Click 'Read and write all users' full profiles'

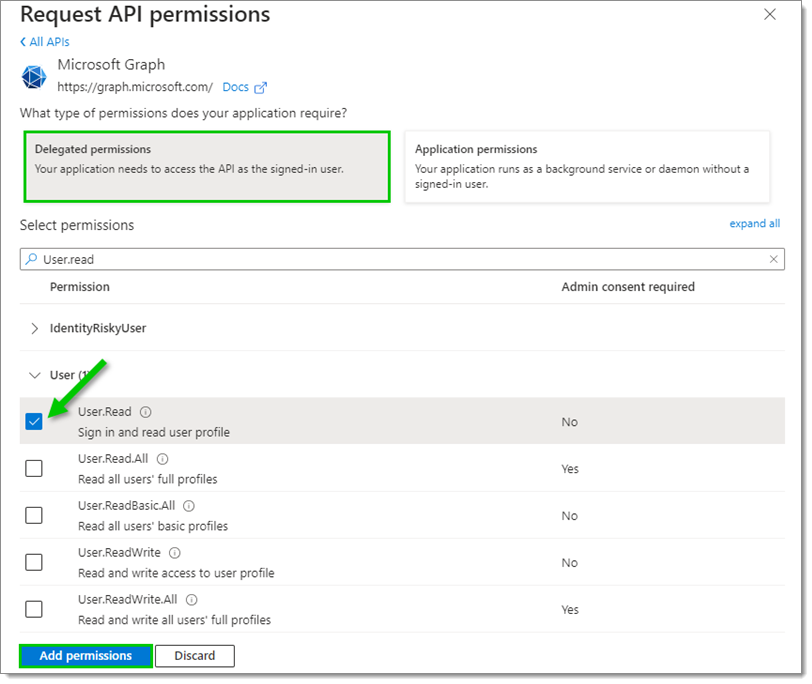point(175,620)
